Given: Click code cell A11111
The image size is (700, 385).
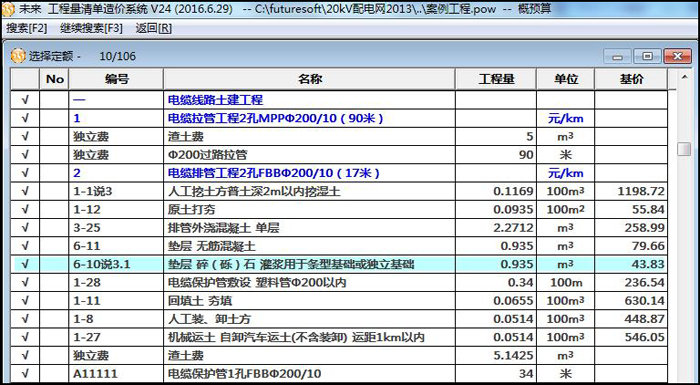Looking at the screenshot, I should [x=116, y=373].
